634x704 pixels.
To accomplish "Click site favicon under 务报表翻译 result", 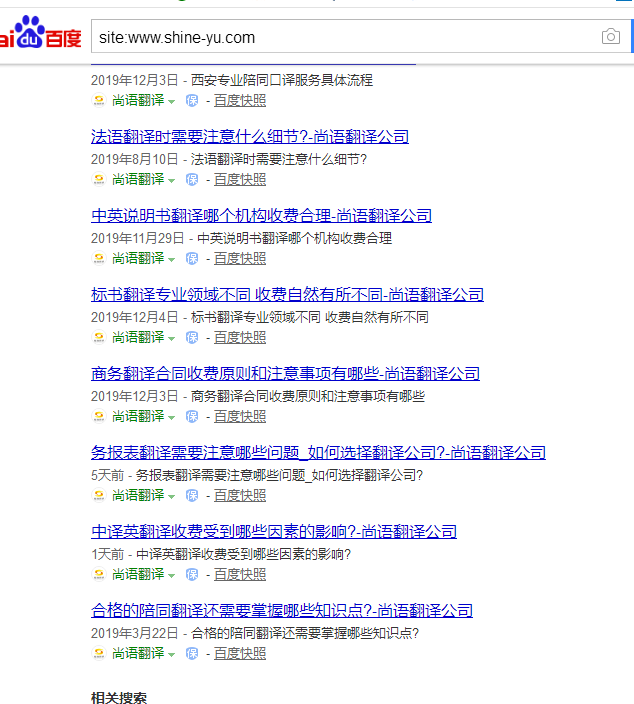I will pyautogui.click(x=99, y=495).
